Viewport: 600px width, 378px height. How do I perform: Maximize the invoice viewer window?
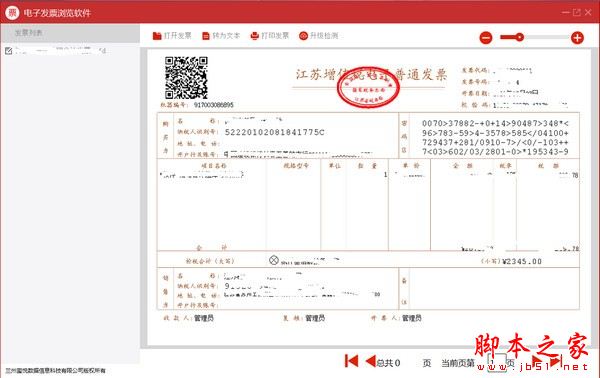click(x=577, y=13)
